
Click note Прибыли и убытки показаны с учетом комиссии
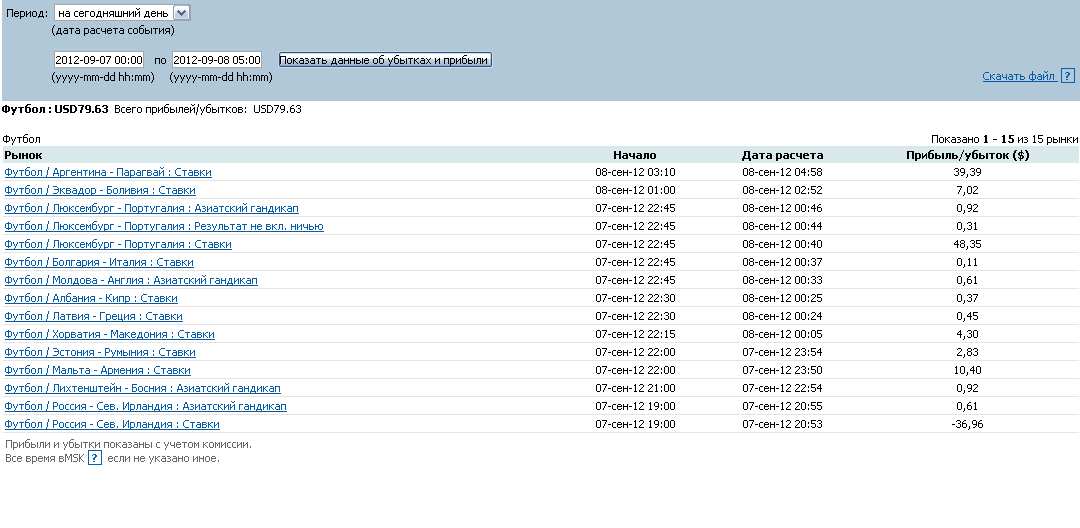click(x=128, y=444)
